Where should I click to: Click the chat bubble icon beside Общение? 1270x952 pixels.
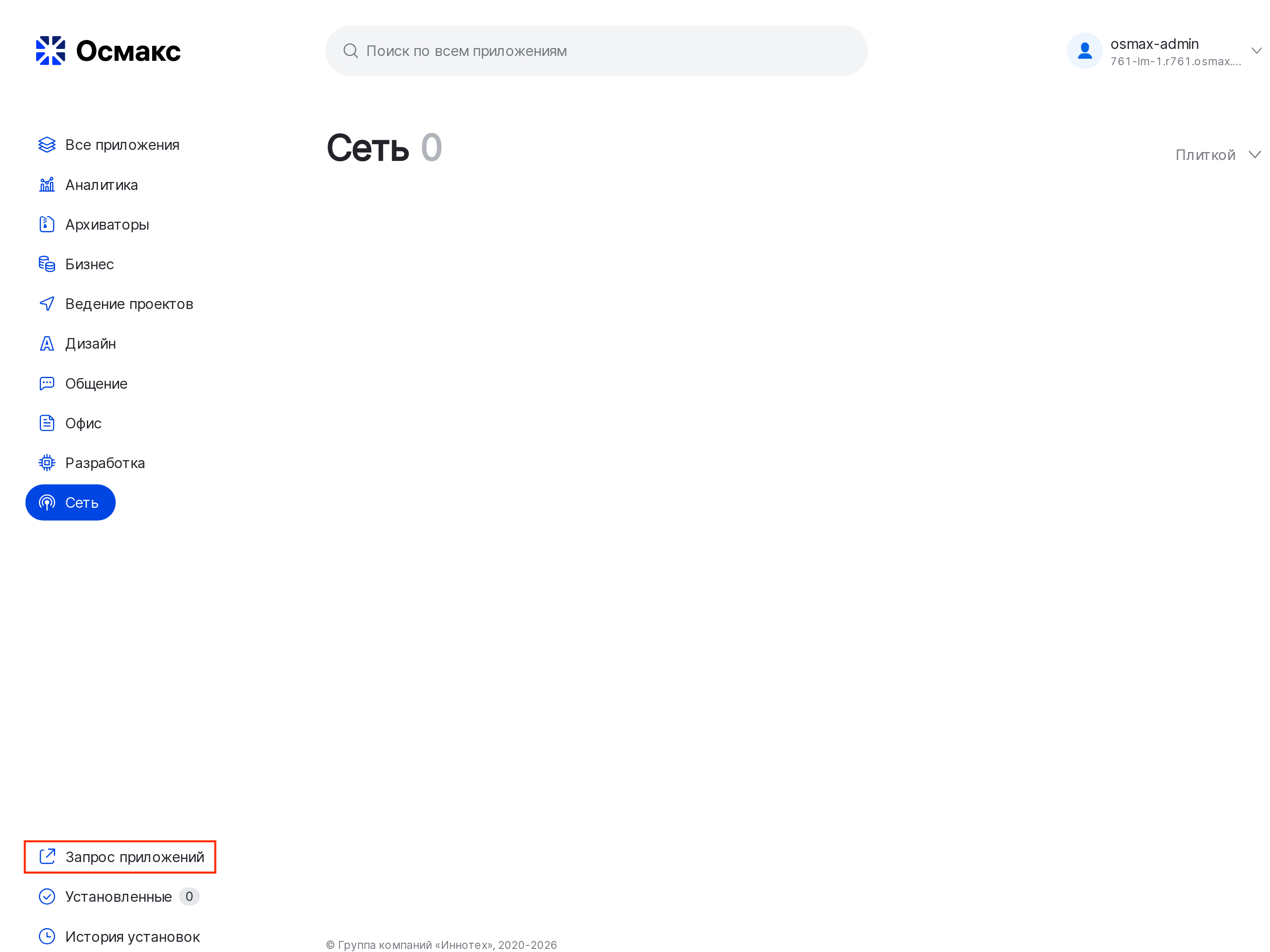(47, 383)
